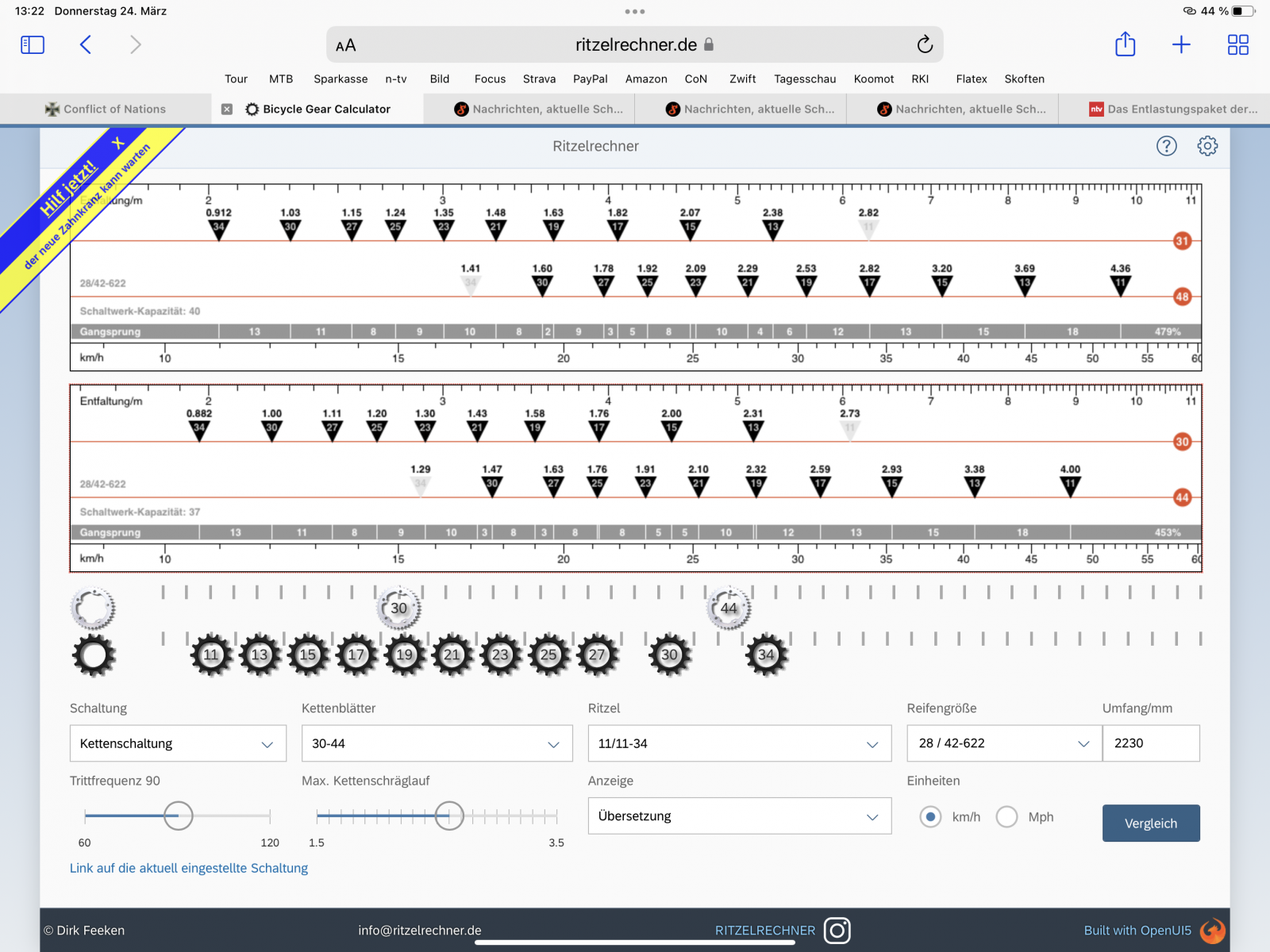Open the Ritzel 11/11-34 dropdown
Image resolution: width=1270 pixels, height=952 pixels.
click(x=740, y=743)
